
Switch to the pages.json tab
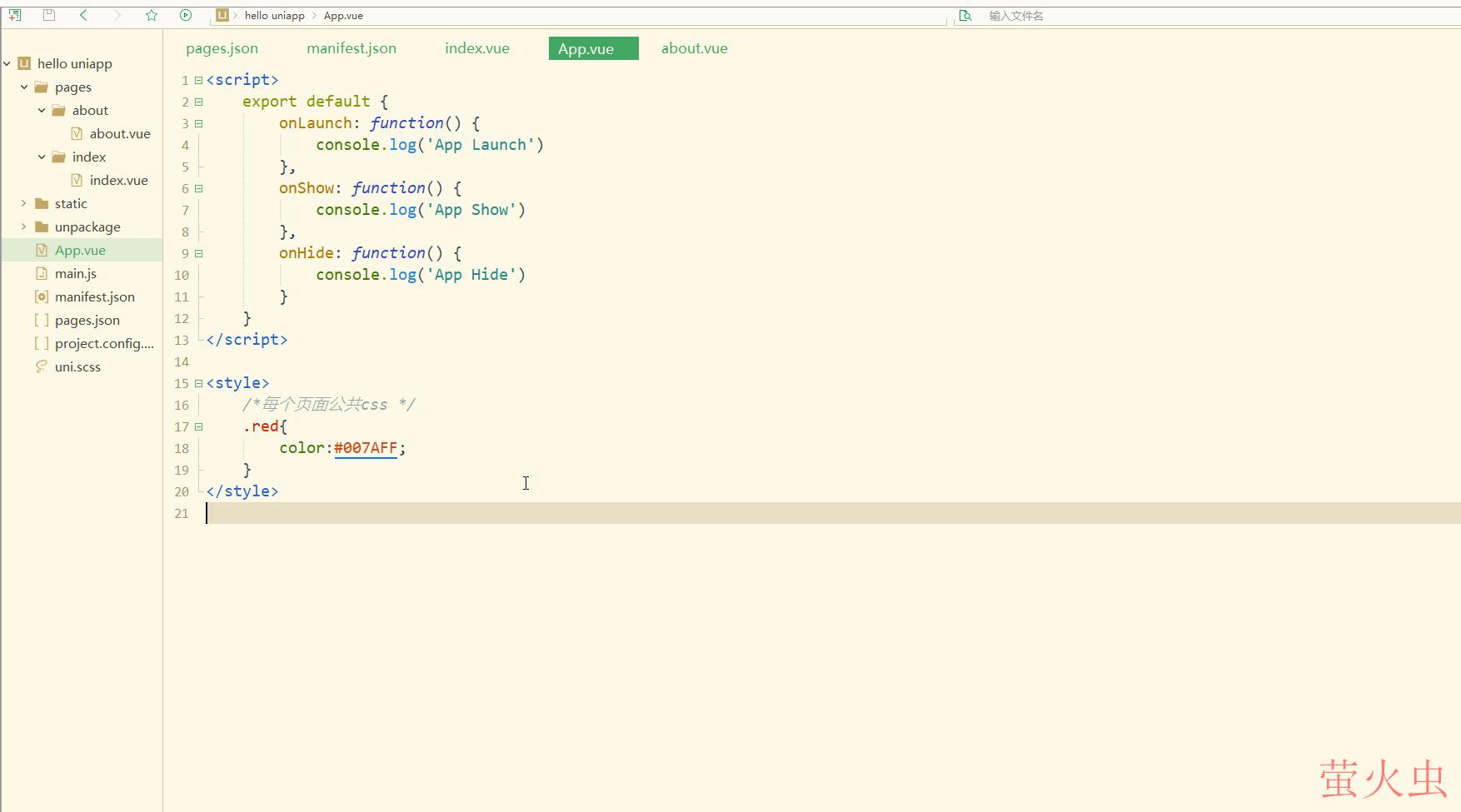coord(222,48)
